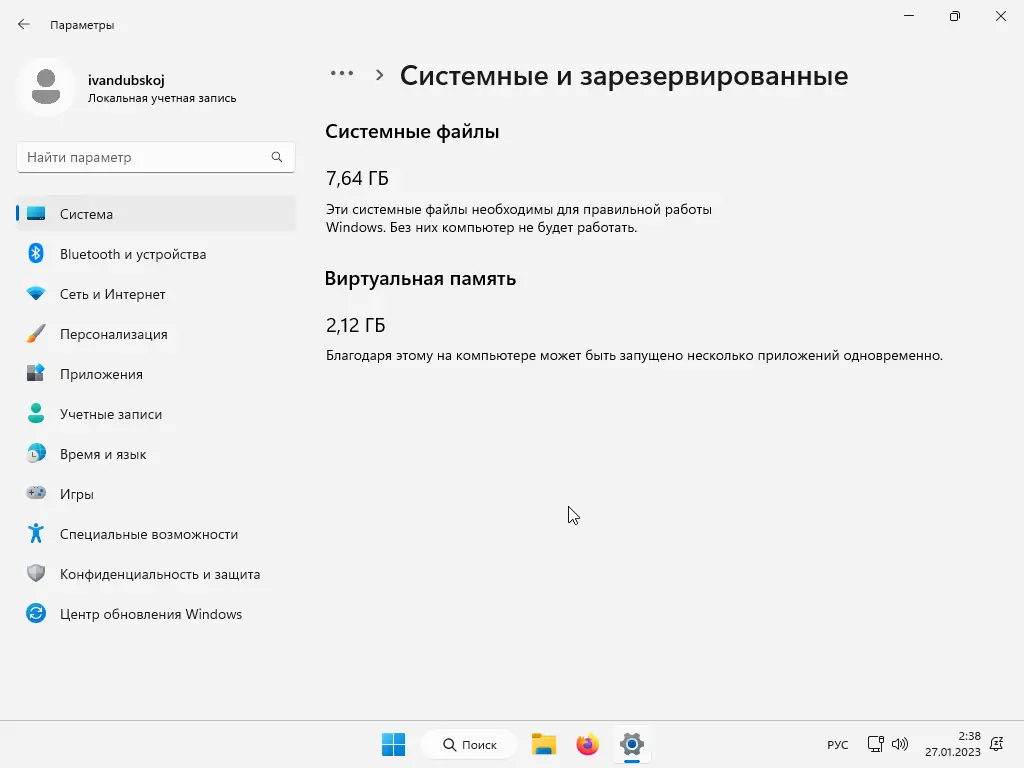This screenshot has width=1024, height=768.
Task: Select the Сеть и Интернет sidebar icon
Action: click(36, 294)
